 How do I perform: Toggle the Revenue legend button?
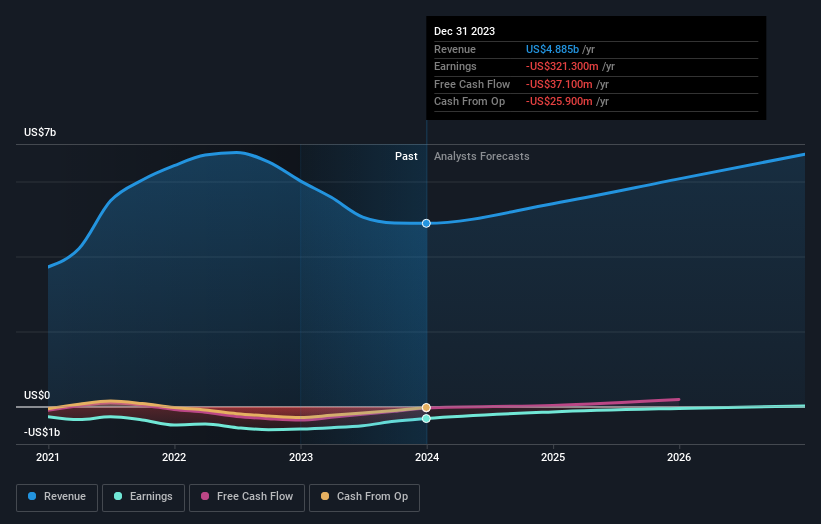(x=57, y=497)
